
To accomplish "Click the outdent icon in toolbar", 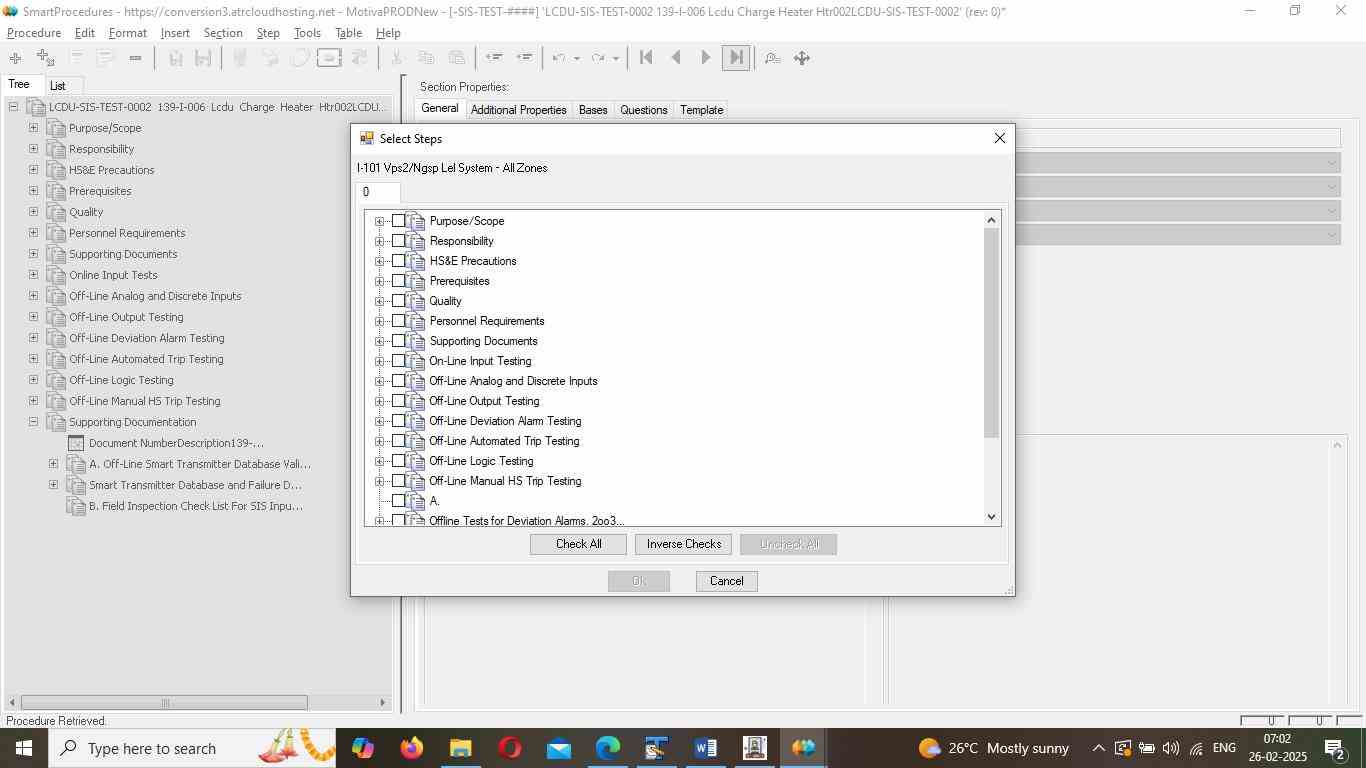I will pos(494,58).
